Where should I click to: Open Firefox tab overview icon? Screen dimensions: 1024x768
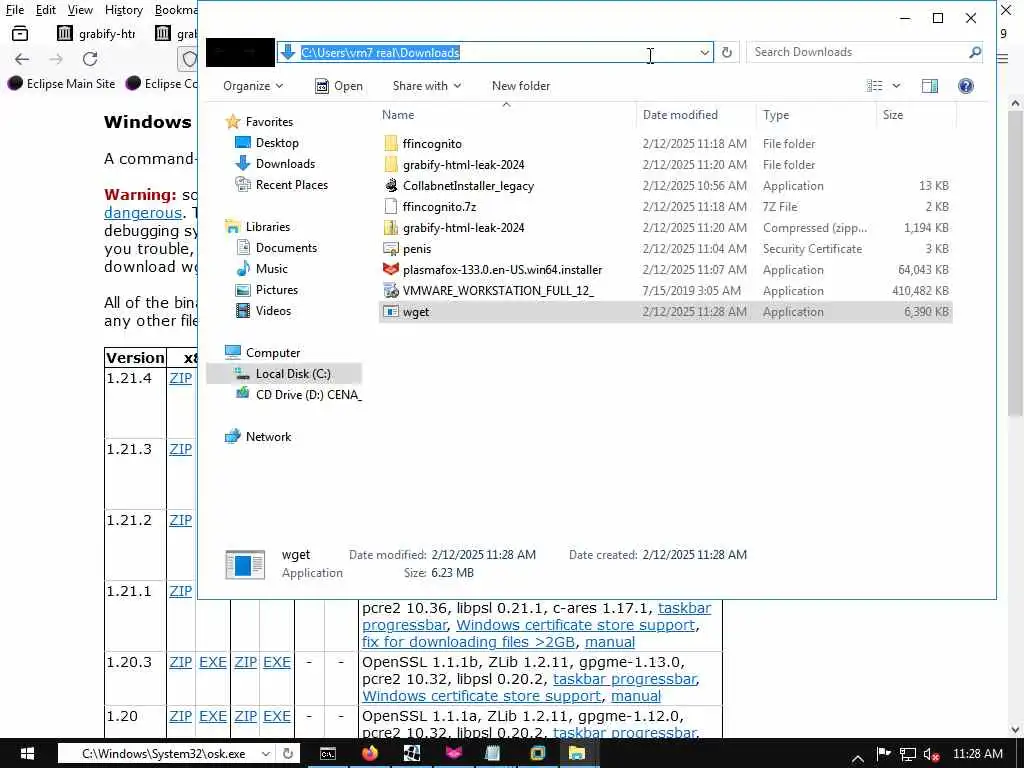pyautogui.click(x=20, y=33)
